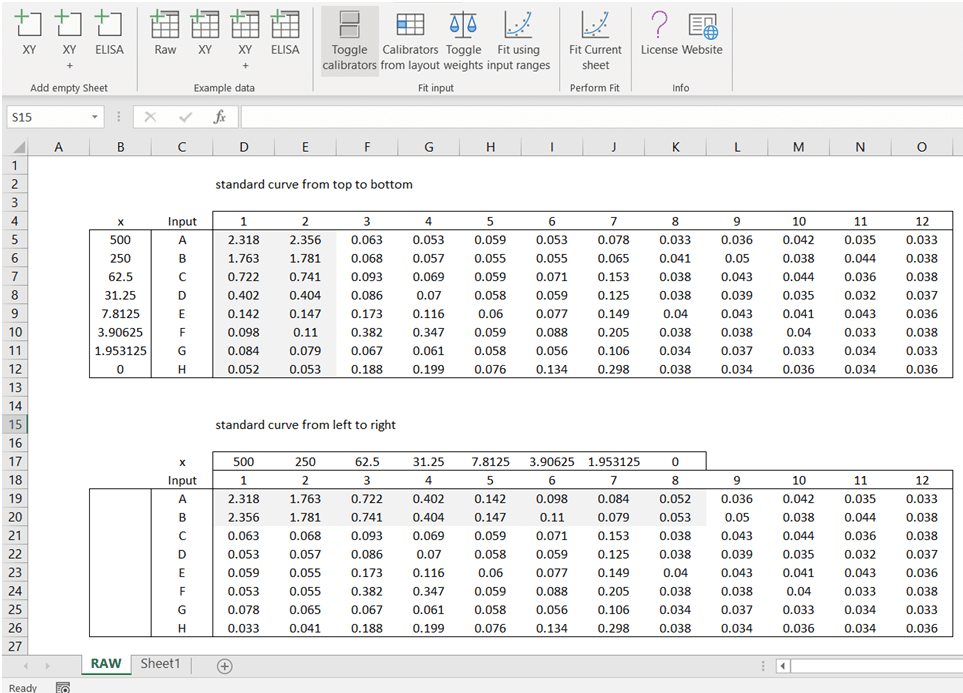Go to next sheet tab arrow
963x693 pixels.
[x=47, y=666]
